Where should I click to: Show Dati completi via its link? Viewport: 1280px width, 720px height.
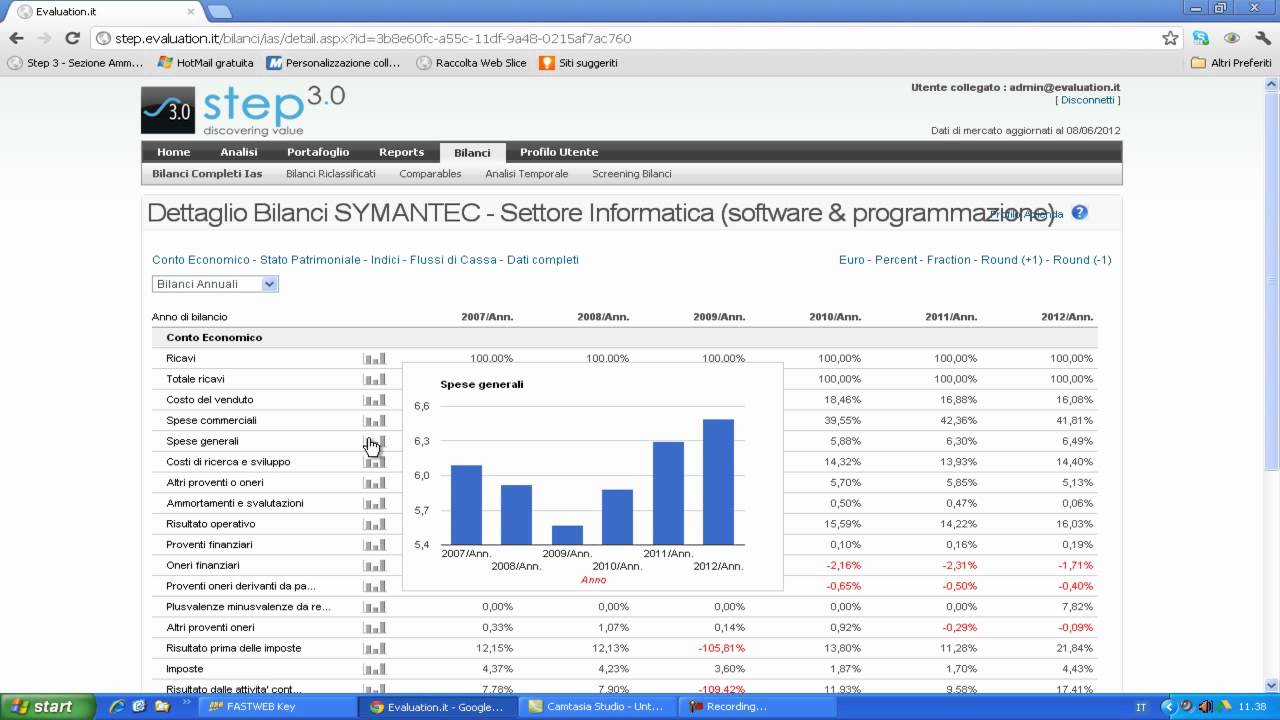[543, 260]
